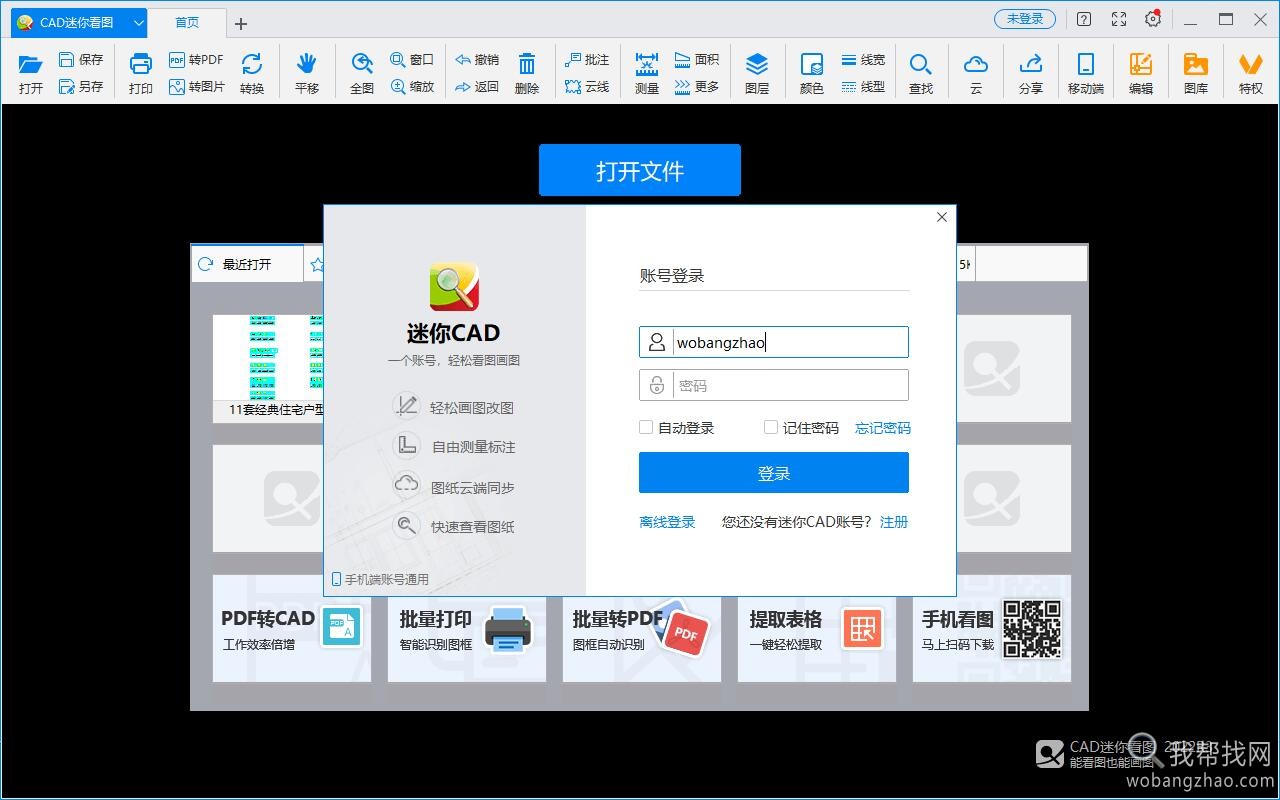Click the 删除 trash icon
The width and height of the screenshot is (1280, 800).
click(527, 64)
